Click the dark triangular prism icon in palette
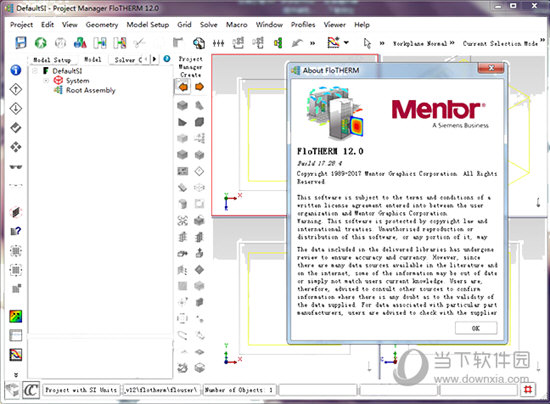 click(182, 122)
